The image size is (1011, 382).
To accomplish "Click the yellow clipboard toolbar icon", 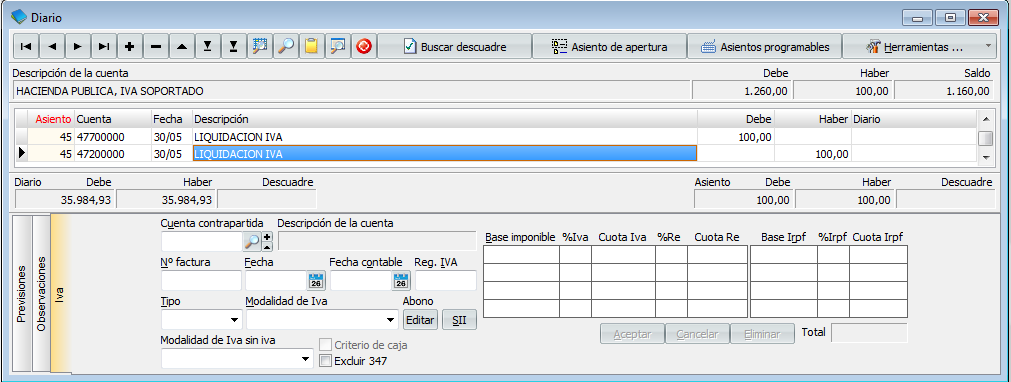I will click(311, 46).
